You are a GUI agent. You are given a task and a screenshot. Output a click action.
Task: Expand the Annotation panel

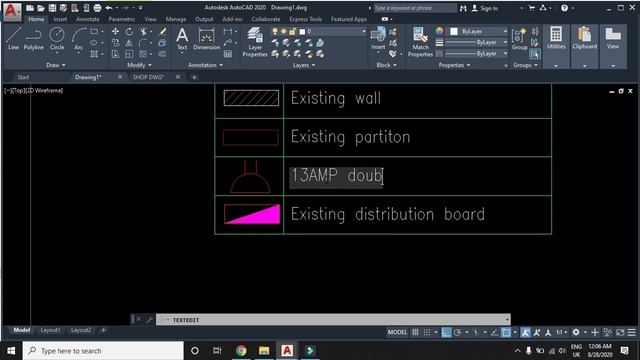coord(206,65)
